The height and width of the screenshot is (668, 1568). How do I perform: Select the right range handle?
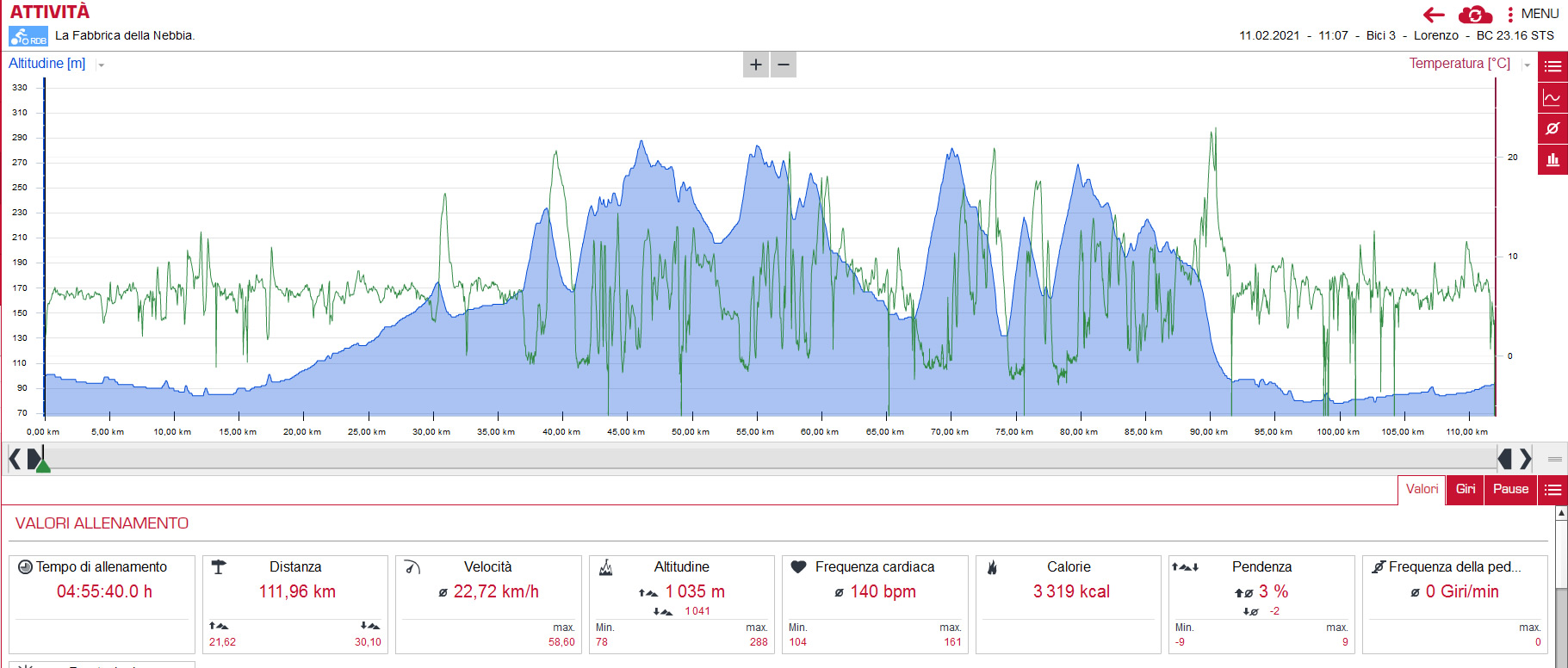(1505, 459)
